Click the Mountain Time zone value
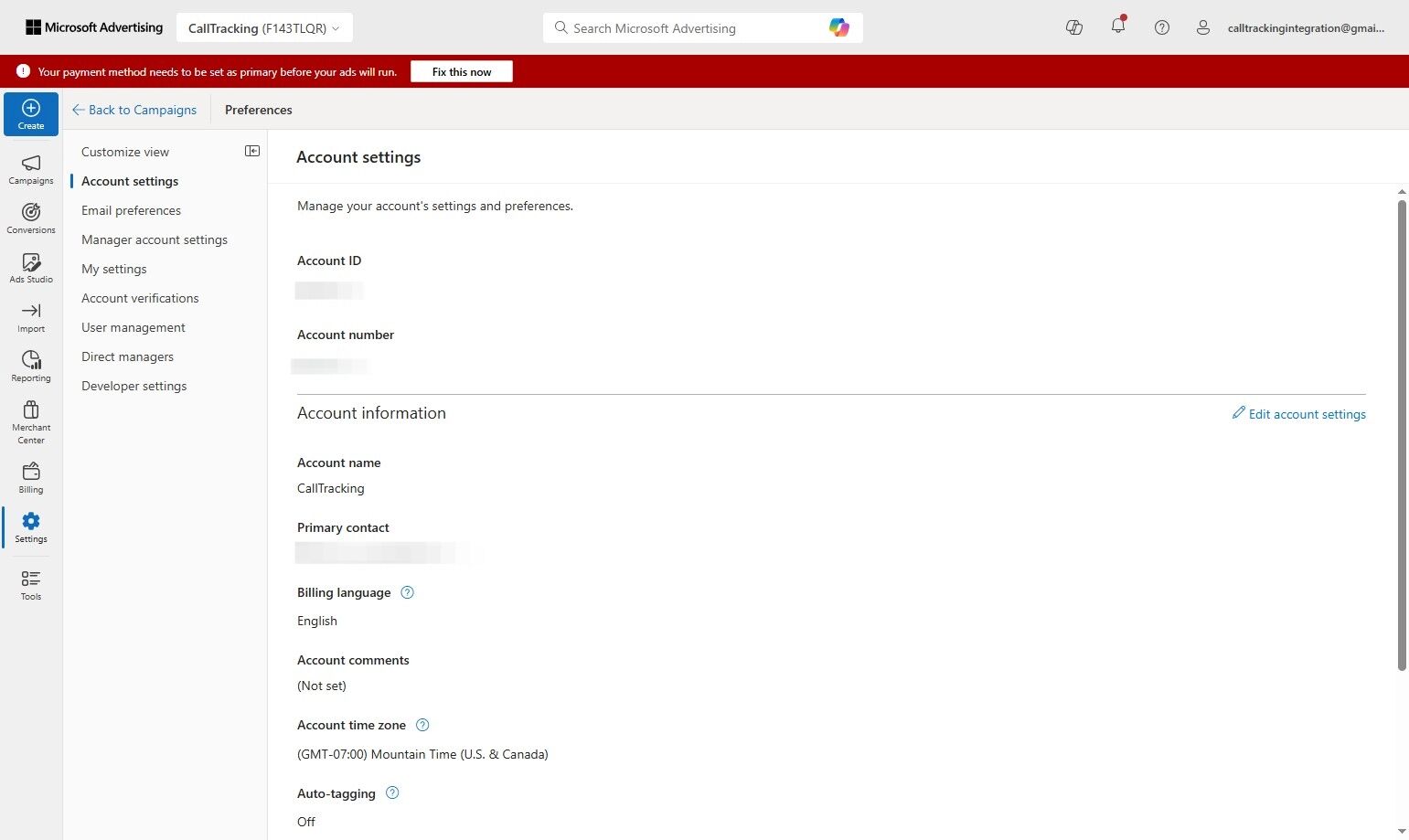This screenshot has width=1409, height=840. pos(422,754)
